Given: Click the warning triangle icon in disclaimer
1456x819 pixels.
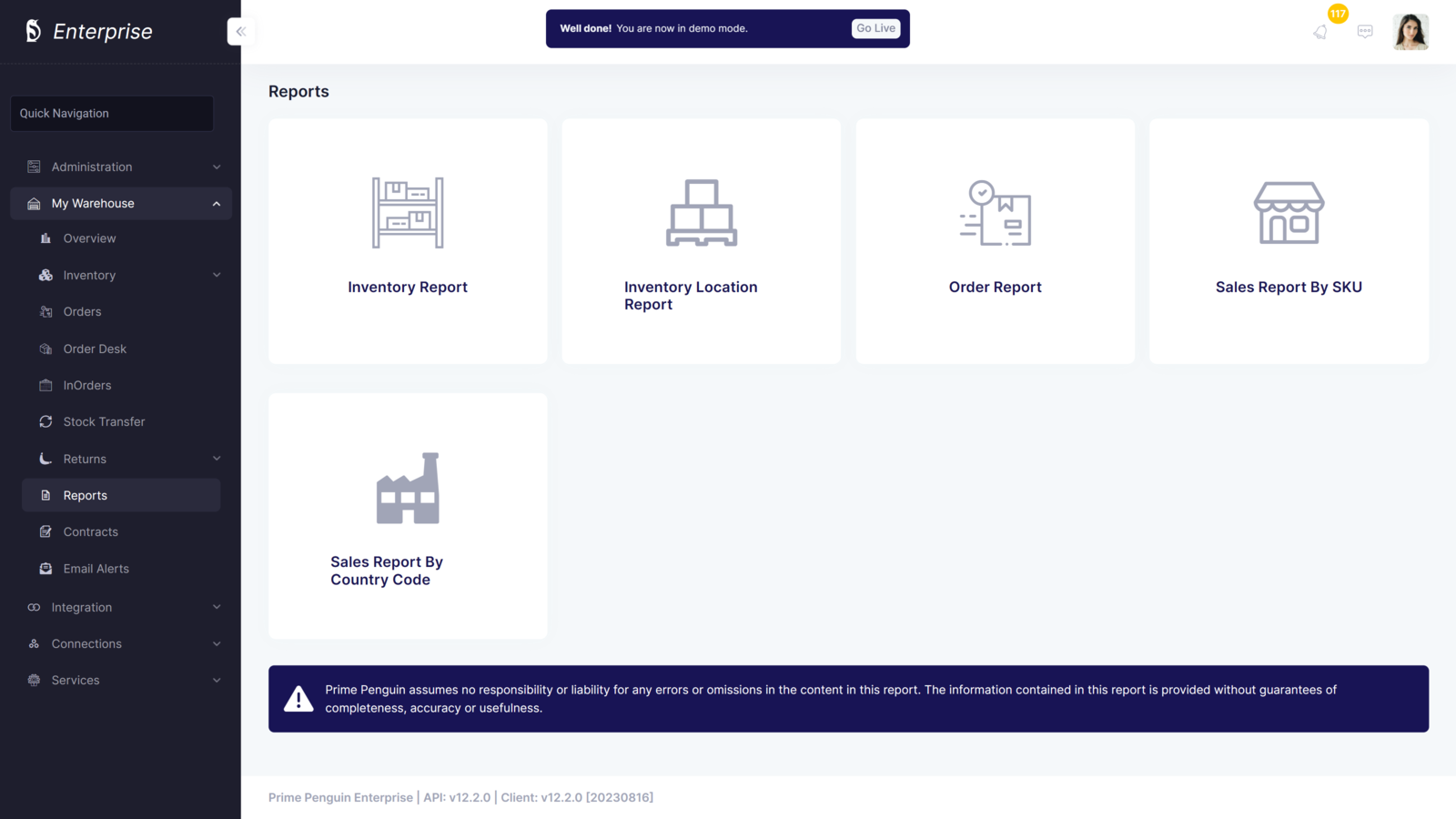Looking at the screenshot, I should pos(298,699).
